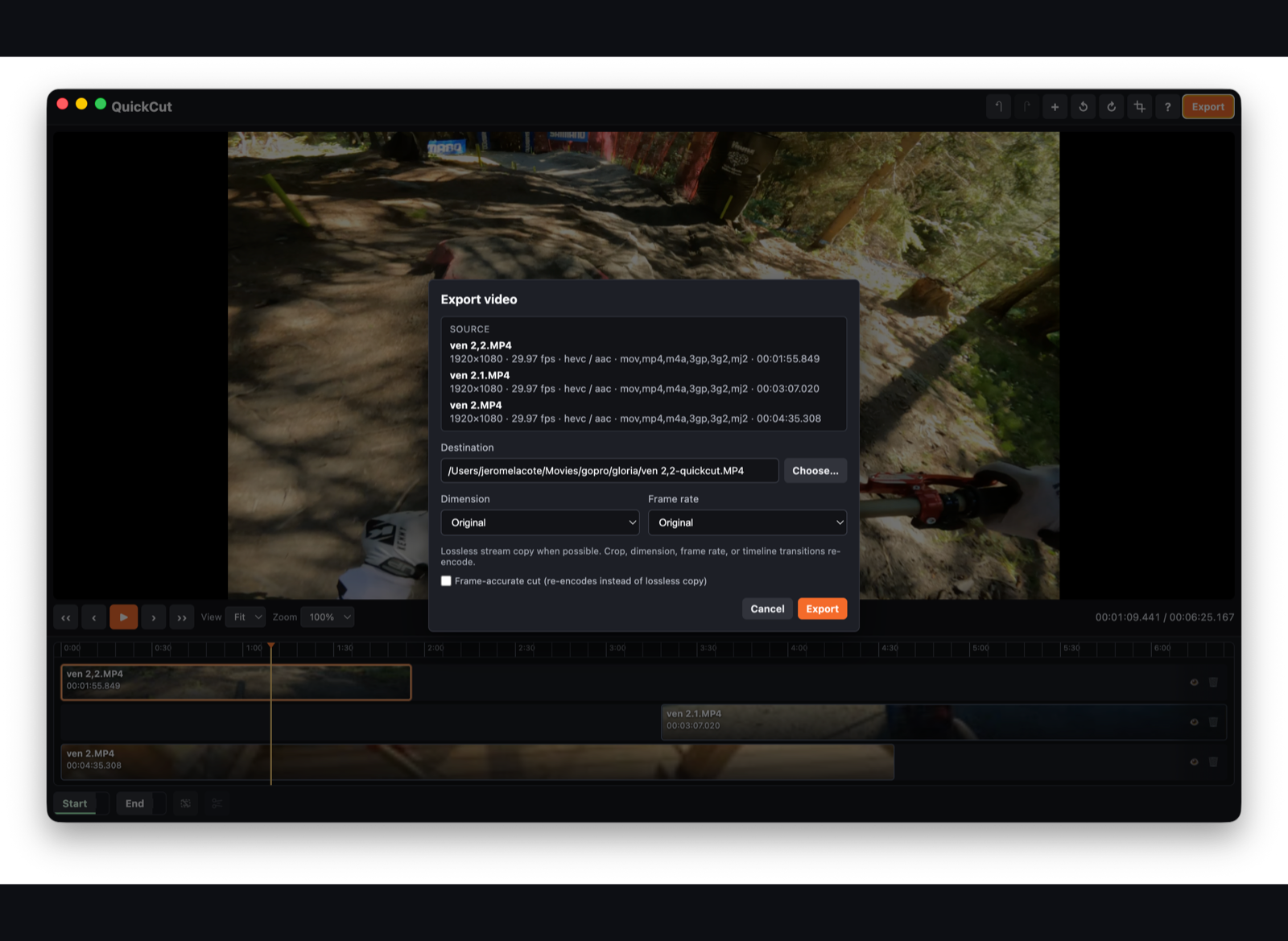
Task: Toggle visibility of the ven 2.MP4 track
Action: (1194, 761)
